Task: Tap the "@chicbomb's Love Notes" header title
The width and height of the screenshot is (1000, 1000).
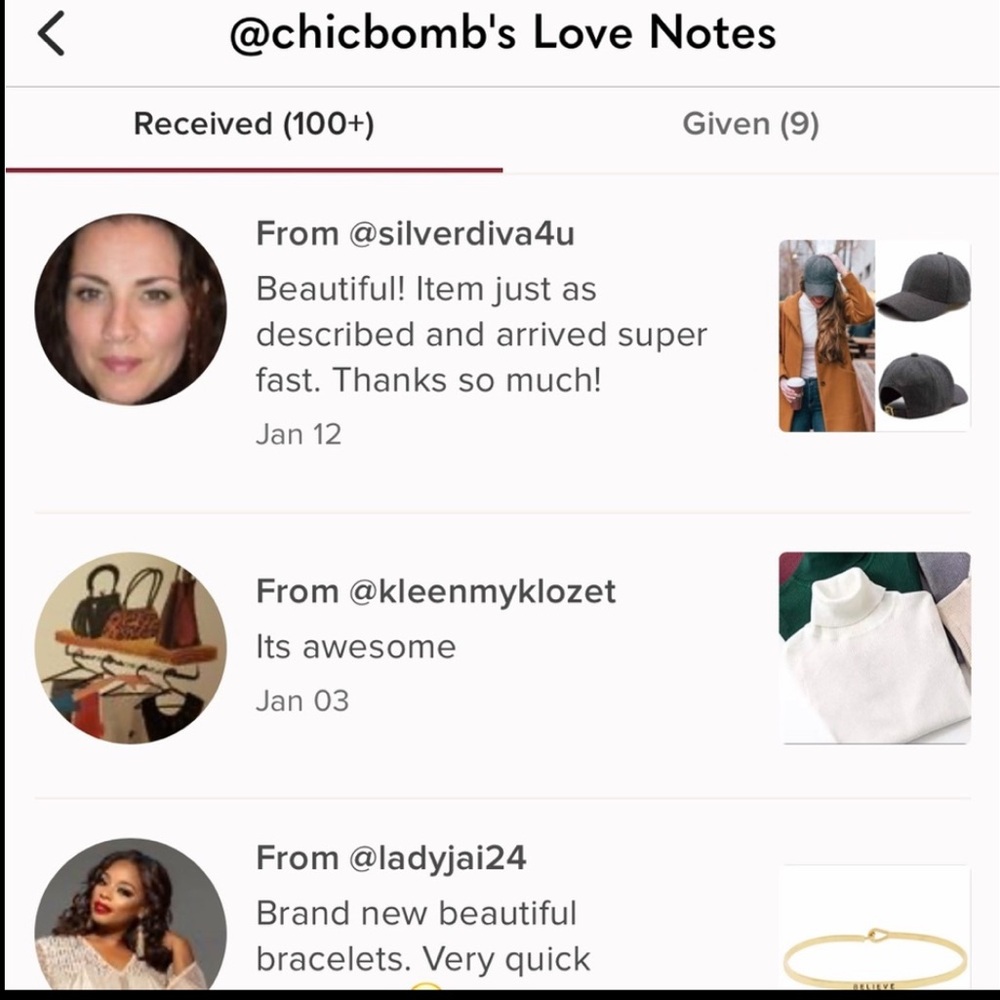Action: click(503, 33)
